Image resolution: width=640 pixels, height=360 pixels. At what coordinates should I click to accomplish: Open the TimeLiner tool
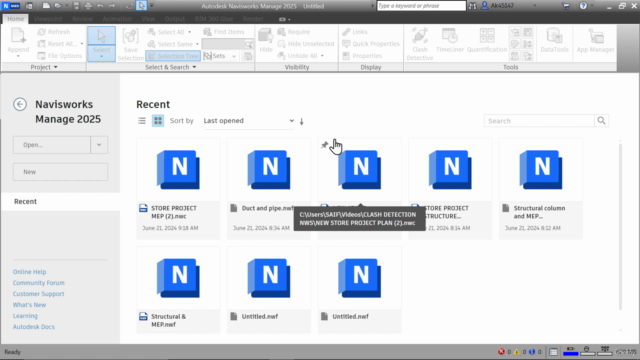[x=450, y=41]
